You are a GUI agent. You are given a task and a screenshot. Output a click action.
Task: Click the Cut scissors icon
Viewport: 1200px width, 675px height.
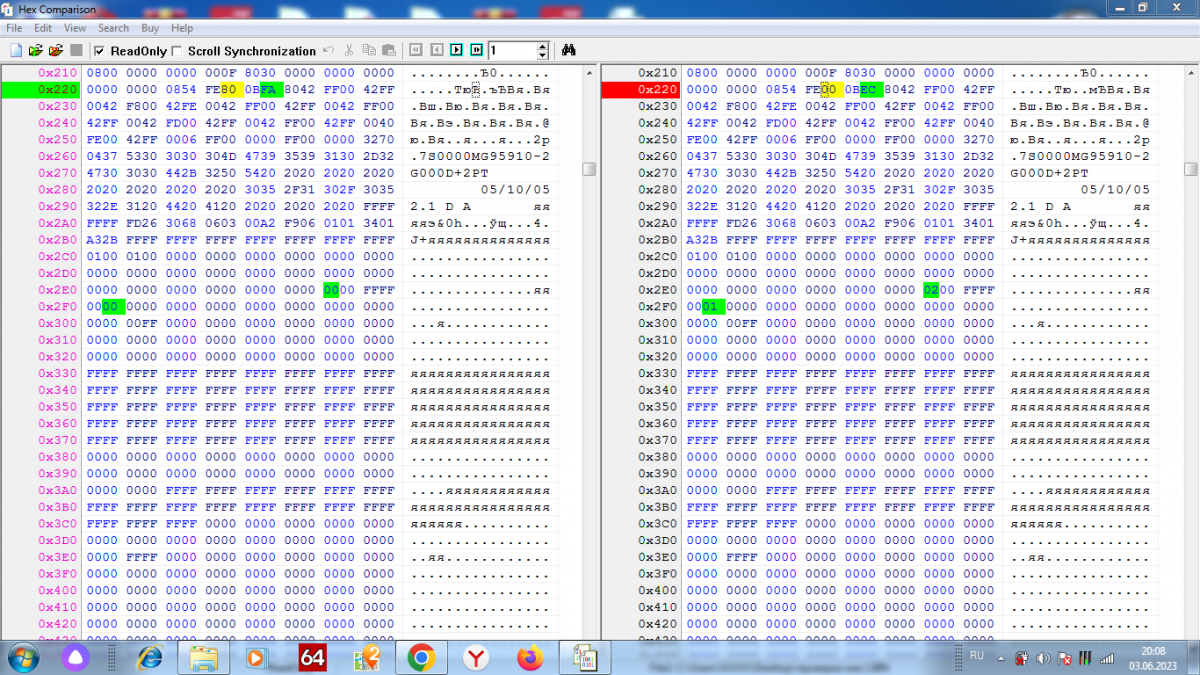[x=349, y=50]
